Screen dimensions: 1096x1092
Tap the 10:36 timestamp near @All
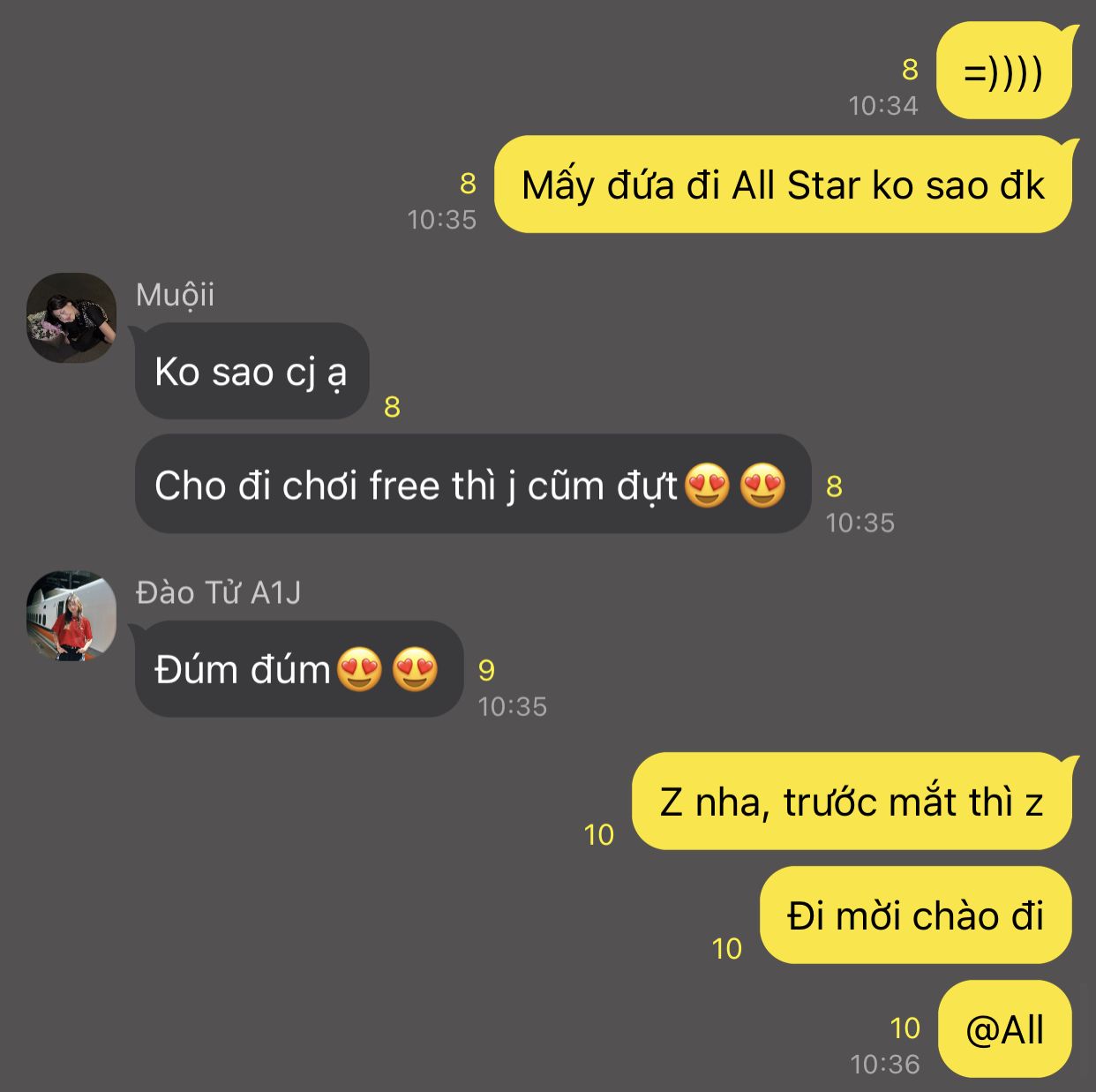tap(885, 1065)
